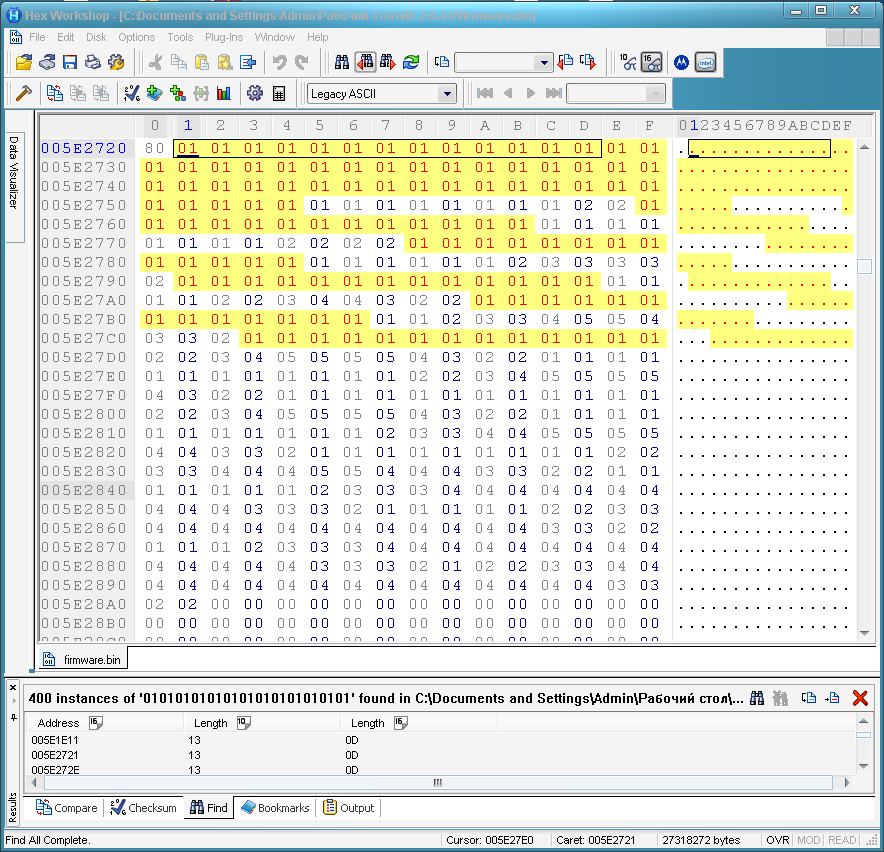
Task: Toggle Motorola byte order button
Action: pyautogui.click(x=681, y=62)
